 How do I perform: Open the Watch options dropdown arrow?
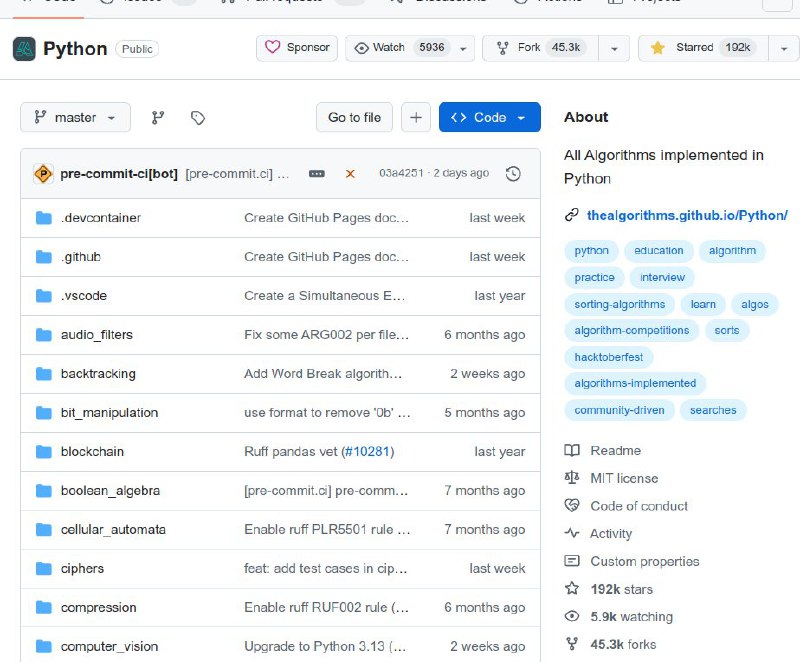[463, 48]
